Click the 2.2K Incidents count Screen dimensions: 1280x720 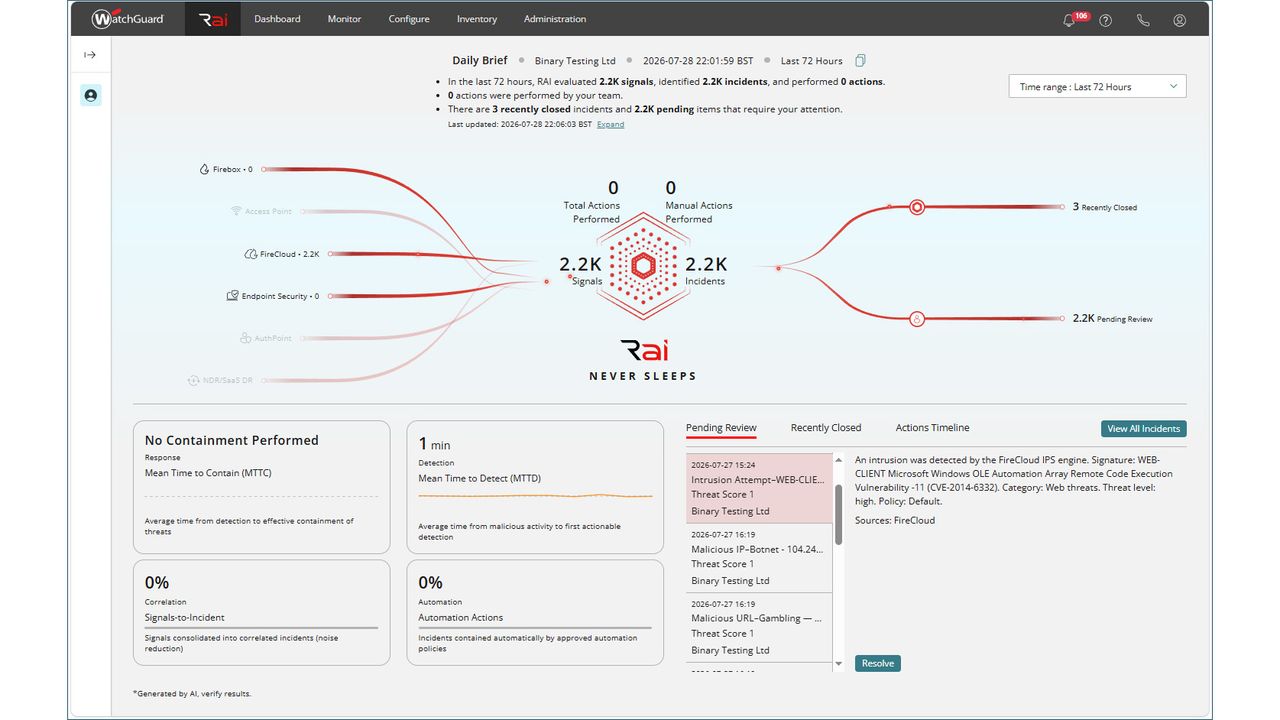[706, 265]
